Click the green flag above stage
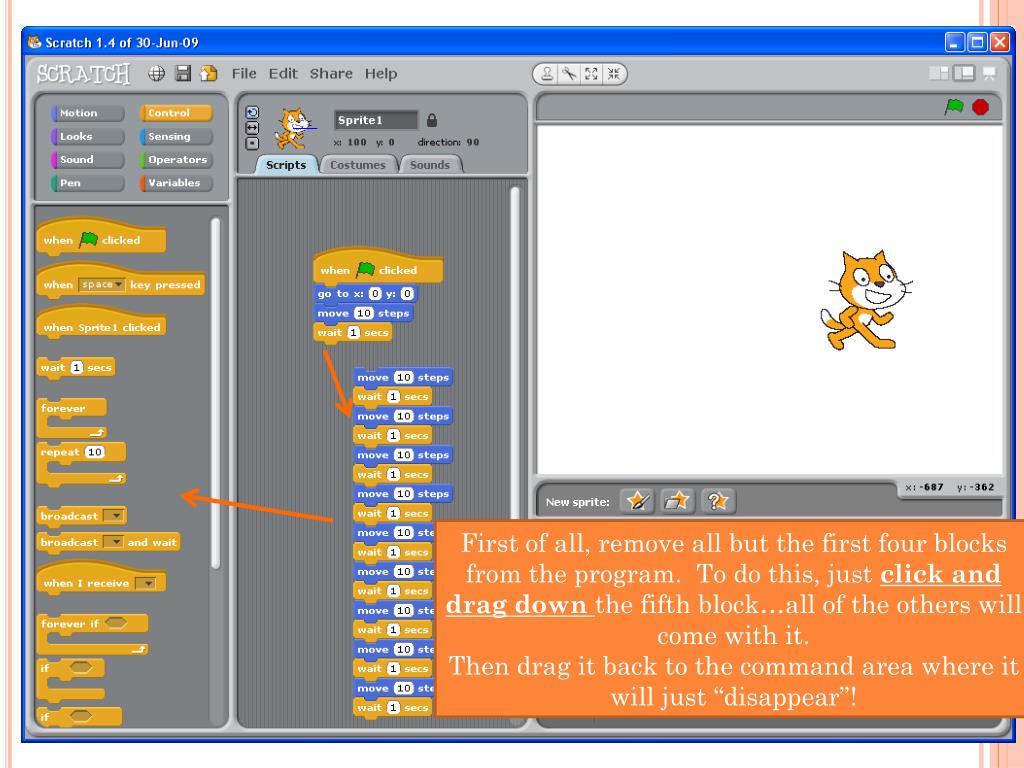Image resolution: width=1024 pixels, height=768 pixels. (954, 106)
